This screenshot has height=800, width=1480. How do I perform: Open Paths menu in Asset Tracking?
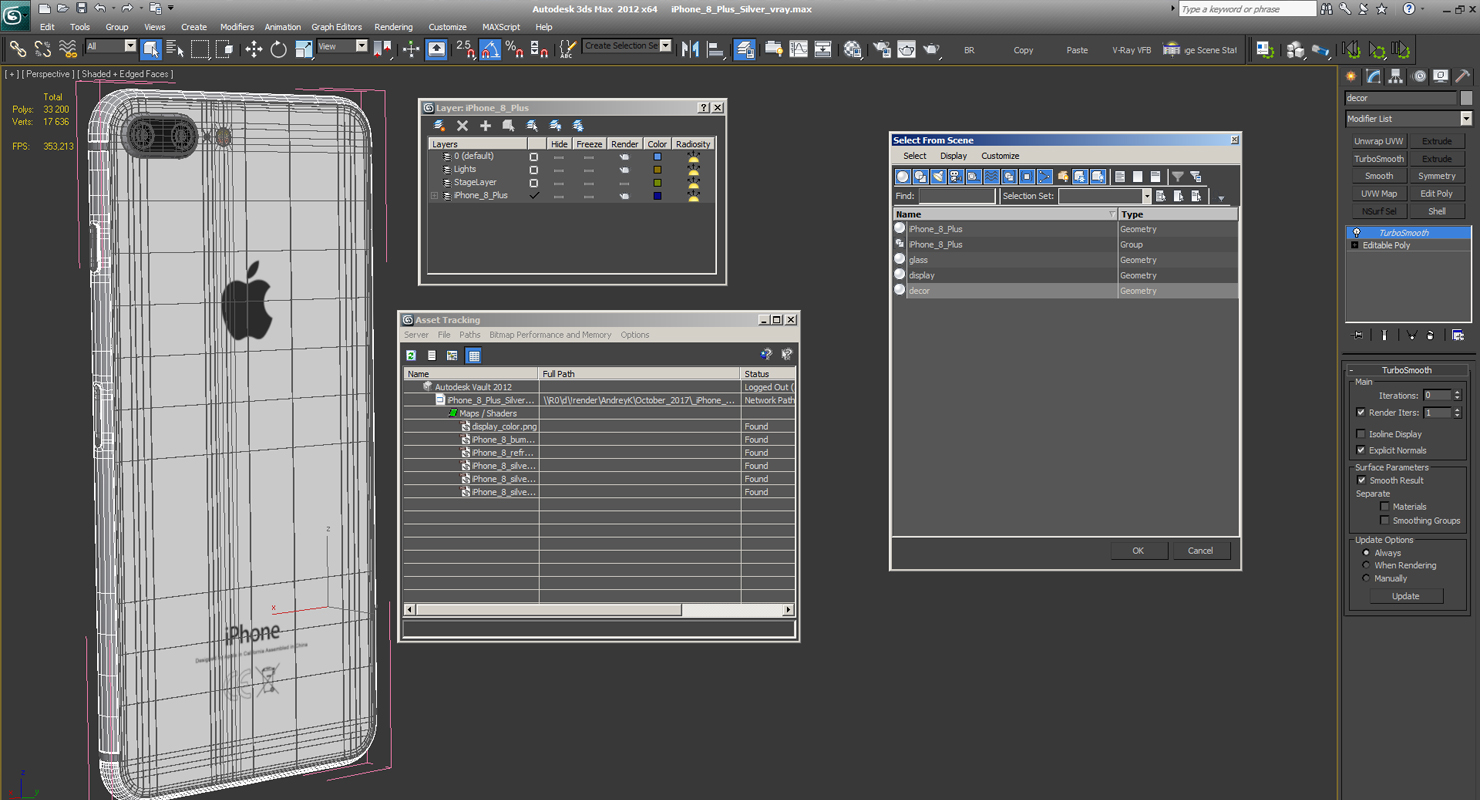point(470,335)
